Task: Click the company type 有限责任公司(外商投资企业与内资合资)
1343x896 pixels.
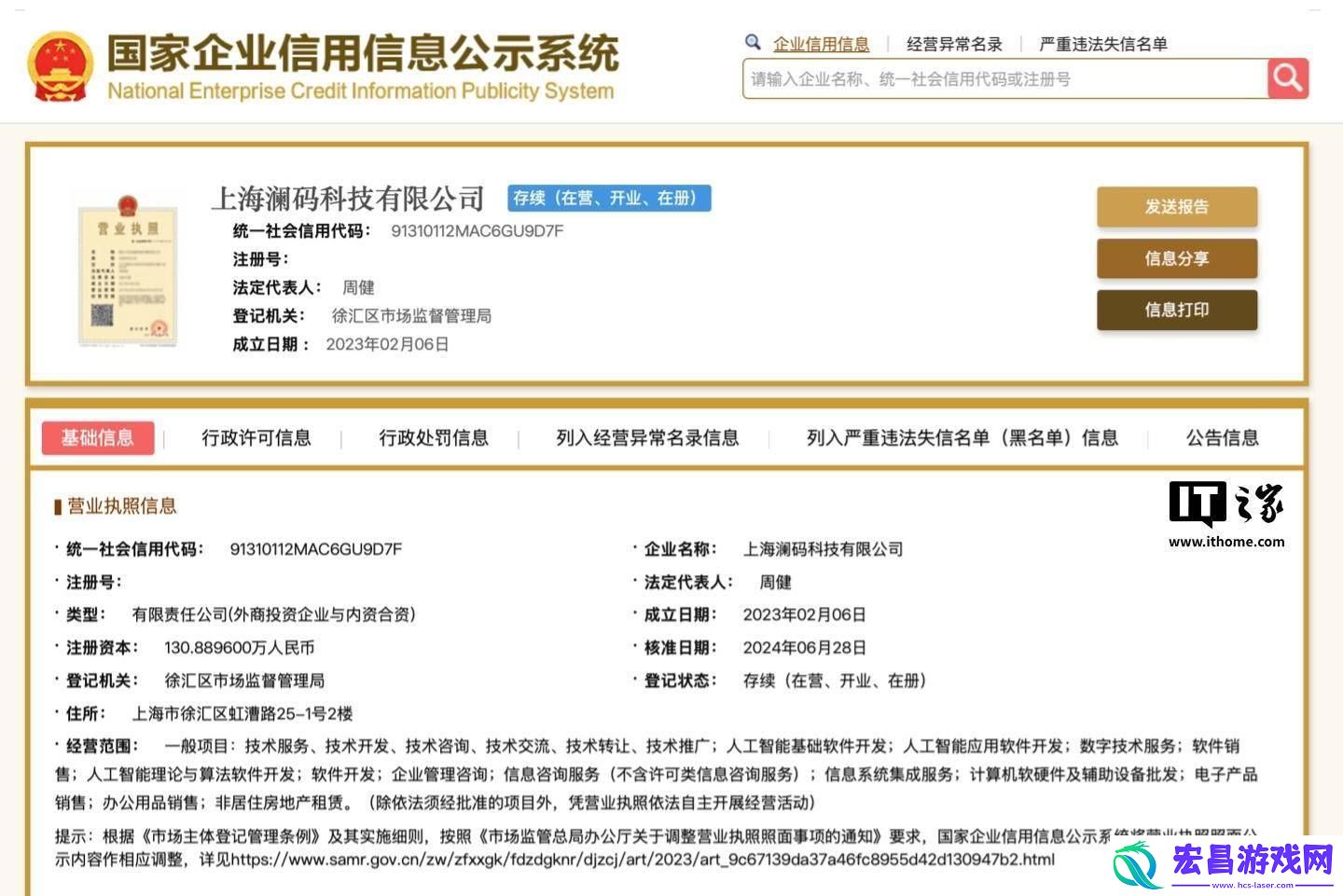Action: [273, 615]
